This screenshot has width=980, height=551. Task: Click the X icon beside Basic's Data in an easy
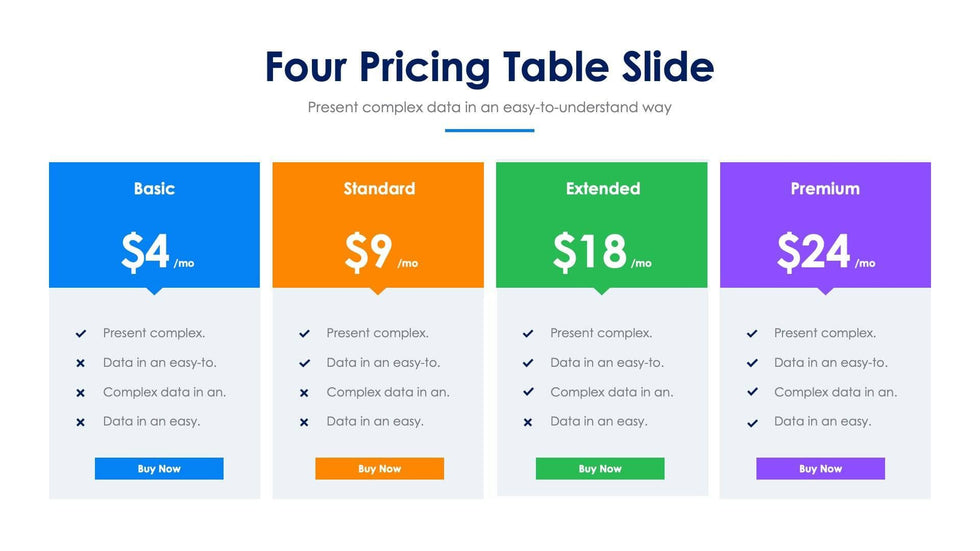click(x=80, y=422)
